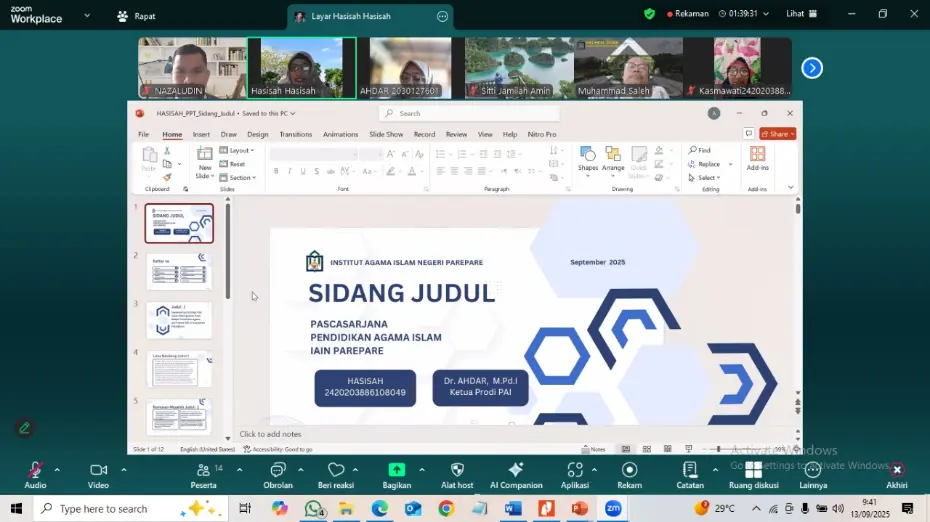930x522 pixels.
Task: Open the Select dropdown in Editing
Action: pyautogui.click(x=704, y=178)
